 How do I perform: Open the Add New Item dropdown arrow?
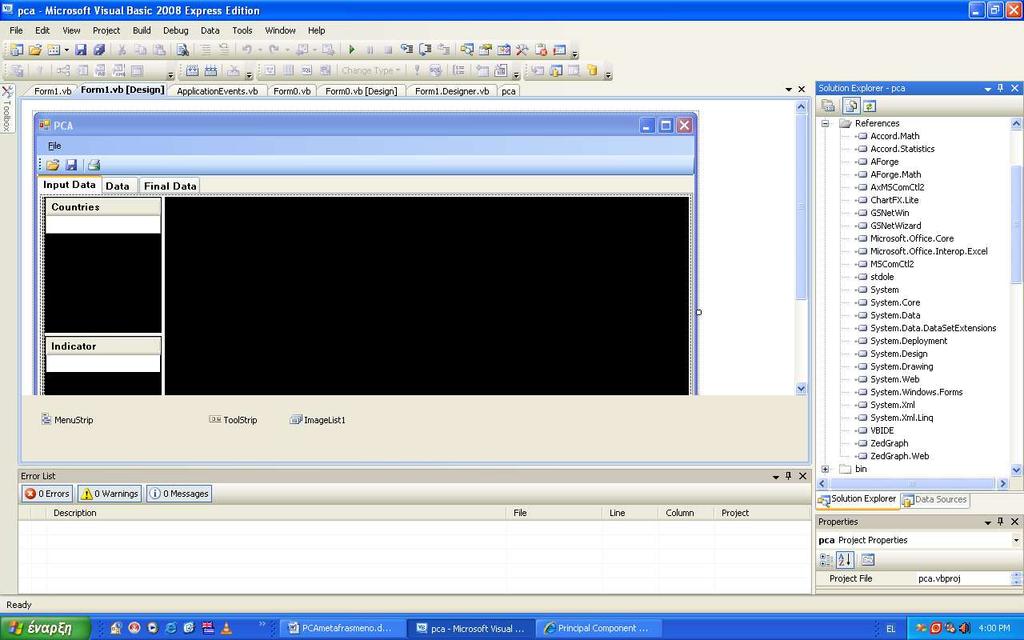67,50
